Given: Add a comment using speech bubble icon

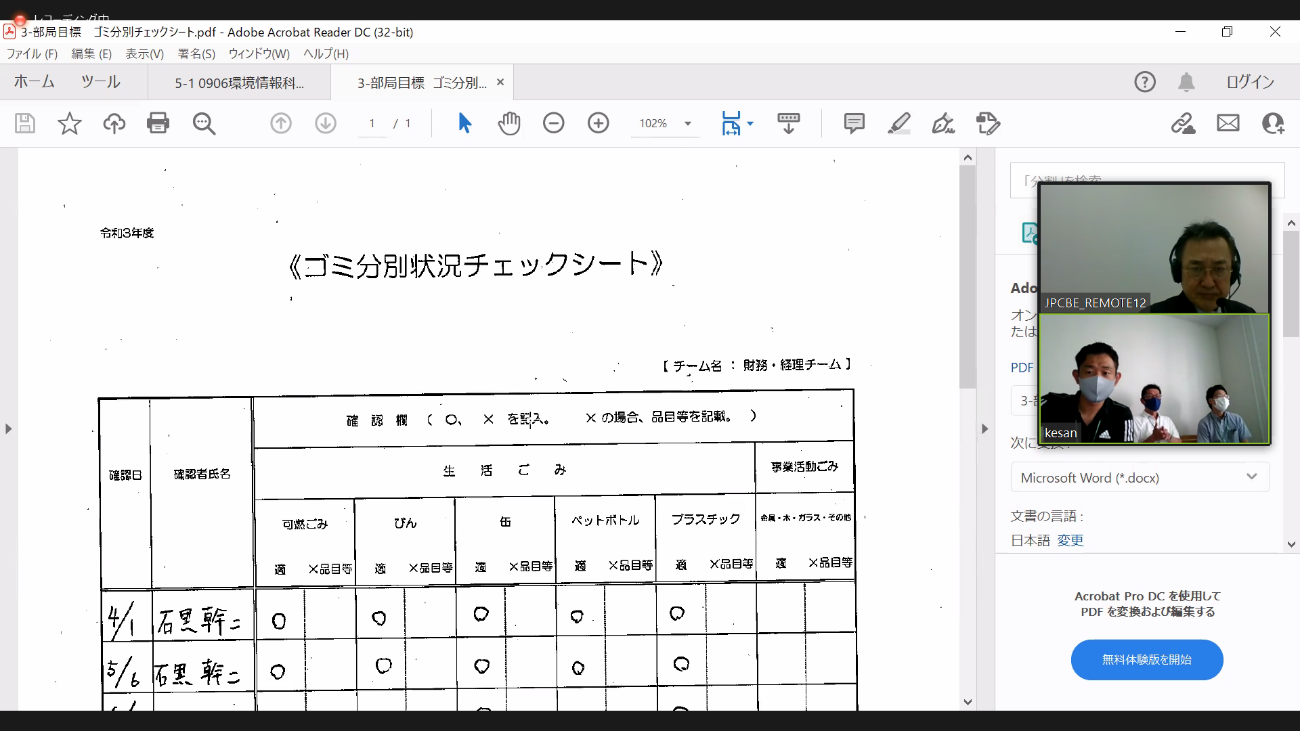Looking at the screenshot, I should pos(854,123).
